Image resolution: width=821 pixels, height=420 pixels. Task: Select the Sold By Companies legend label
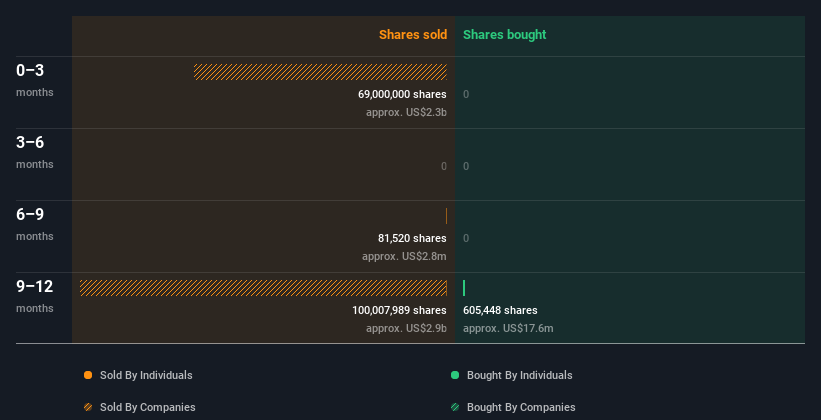(148, 407)
